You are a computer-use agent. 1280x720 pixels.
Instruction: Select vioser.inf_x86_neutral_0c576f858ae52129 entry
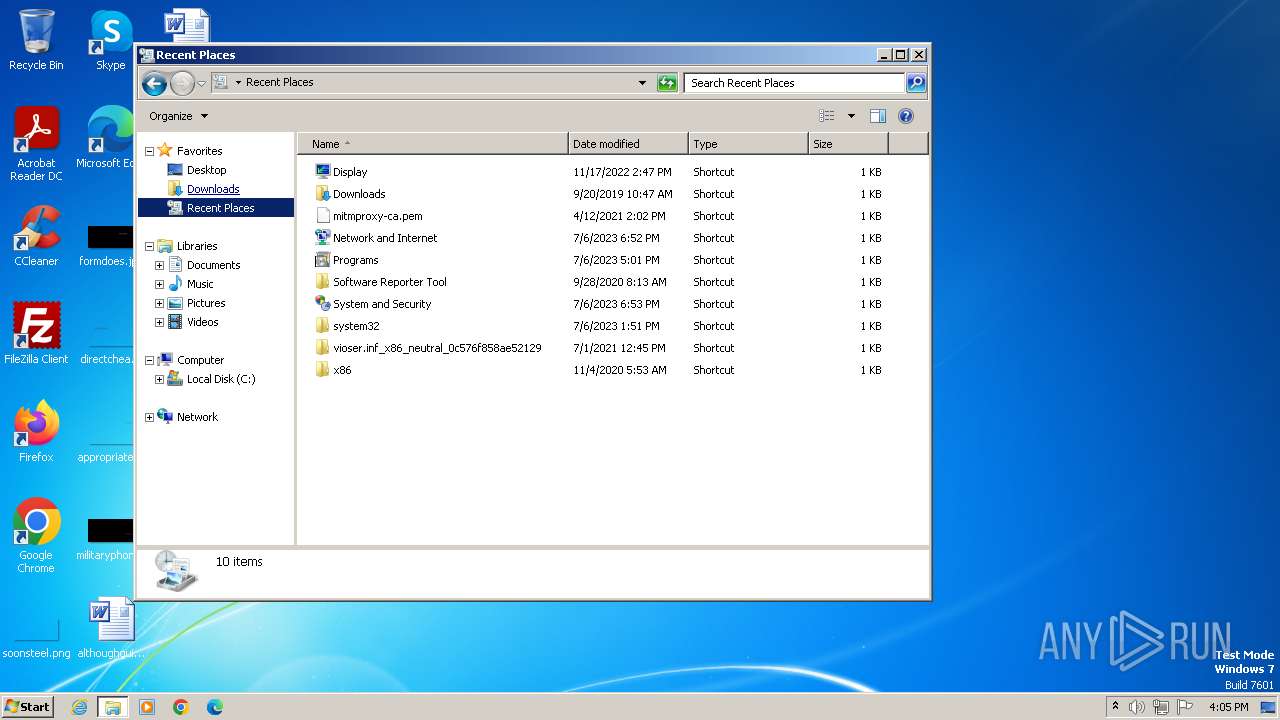[437, 348]
